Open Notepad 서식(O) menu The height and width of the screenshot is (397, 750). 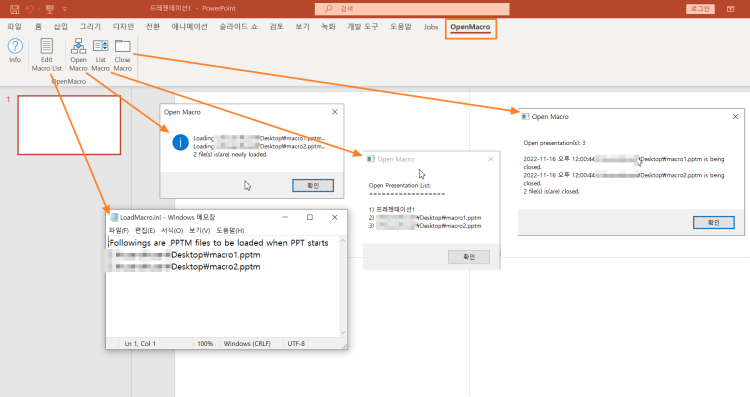172,231
